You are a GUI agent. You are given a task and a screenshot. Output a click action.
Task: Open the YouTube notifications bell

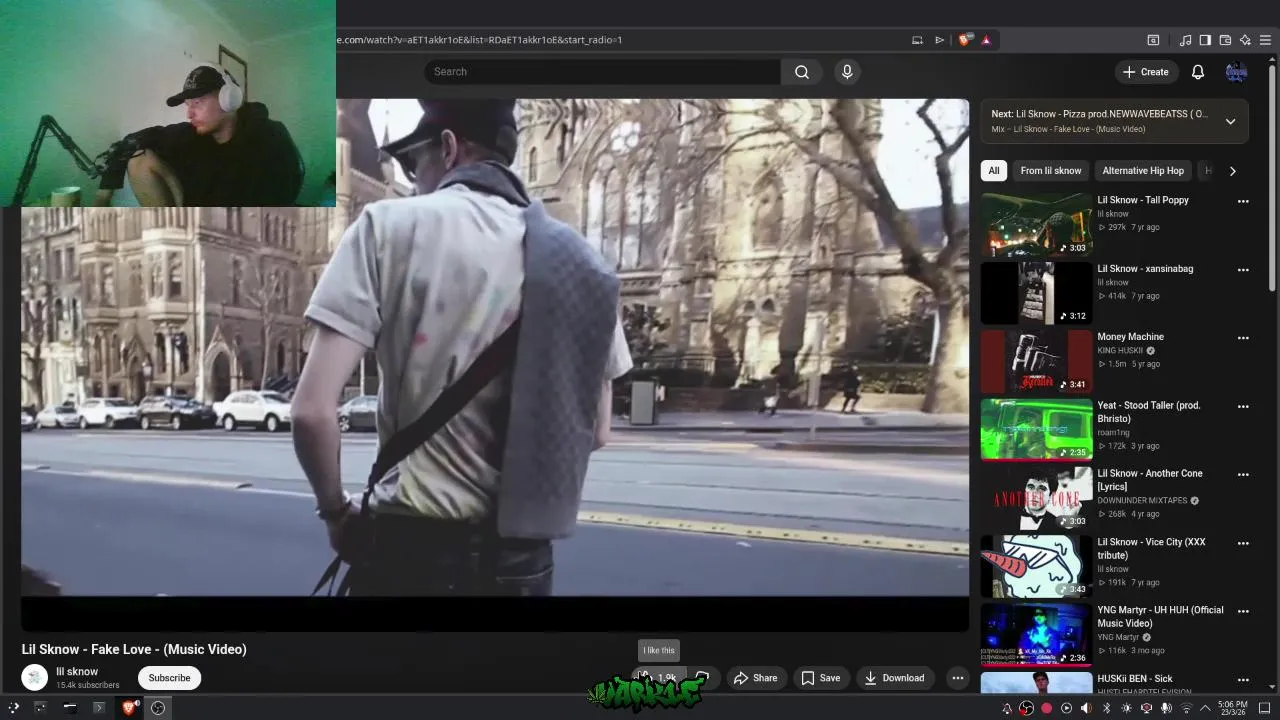(1198, 72)
